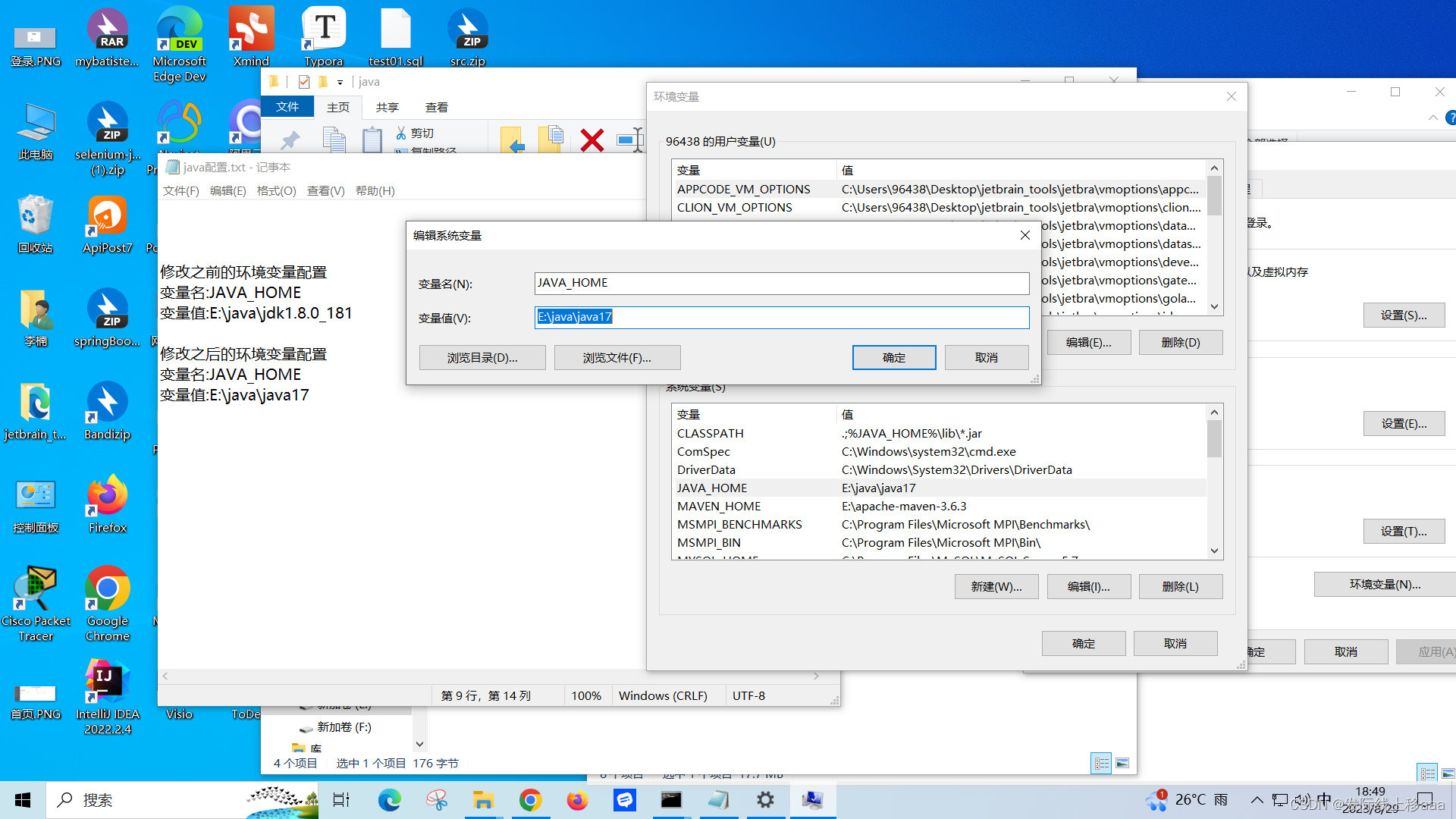The width and height of the screenshot is (1456, 819).
Task: Click 确定 in the edit system variable dialog
Action: point(894,358)
